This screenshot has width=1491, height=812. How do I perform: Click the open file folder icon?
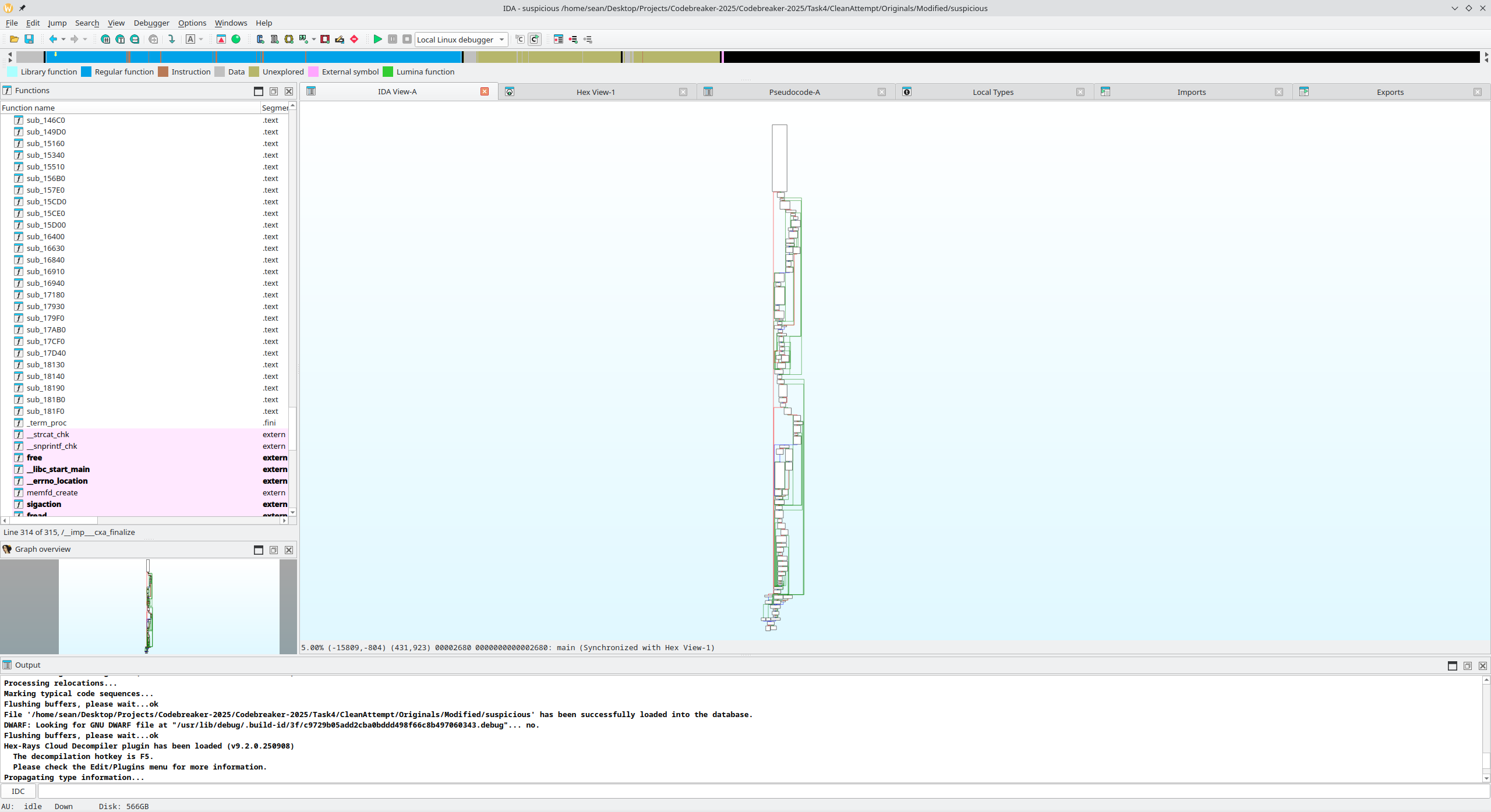point(14,39)
